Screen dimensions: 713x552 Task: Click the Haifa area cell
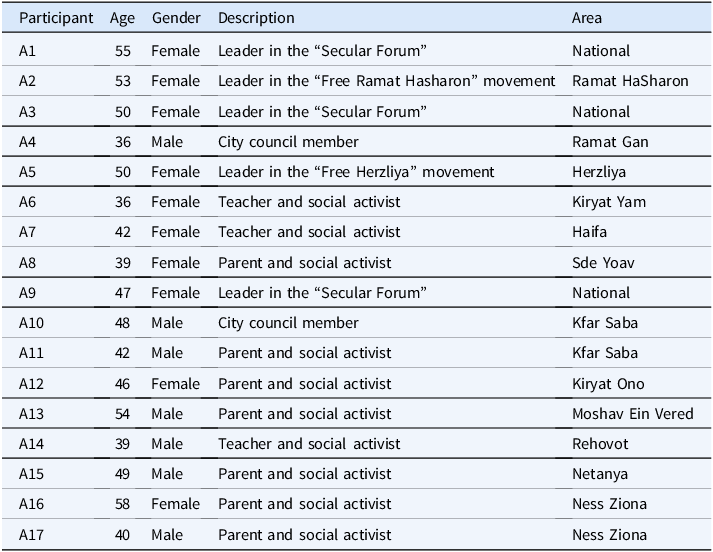[589, 232]
